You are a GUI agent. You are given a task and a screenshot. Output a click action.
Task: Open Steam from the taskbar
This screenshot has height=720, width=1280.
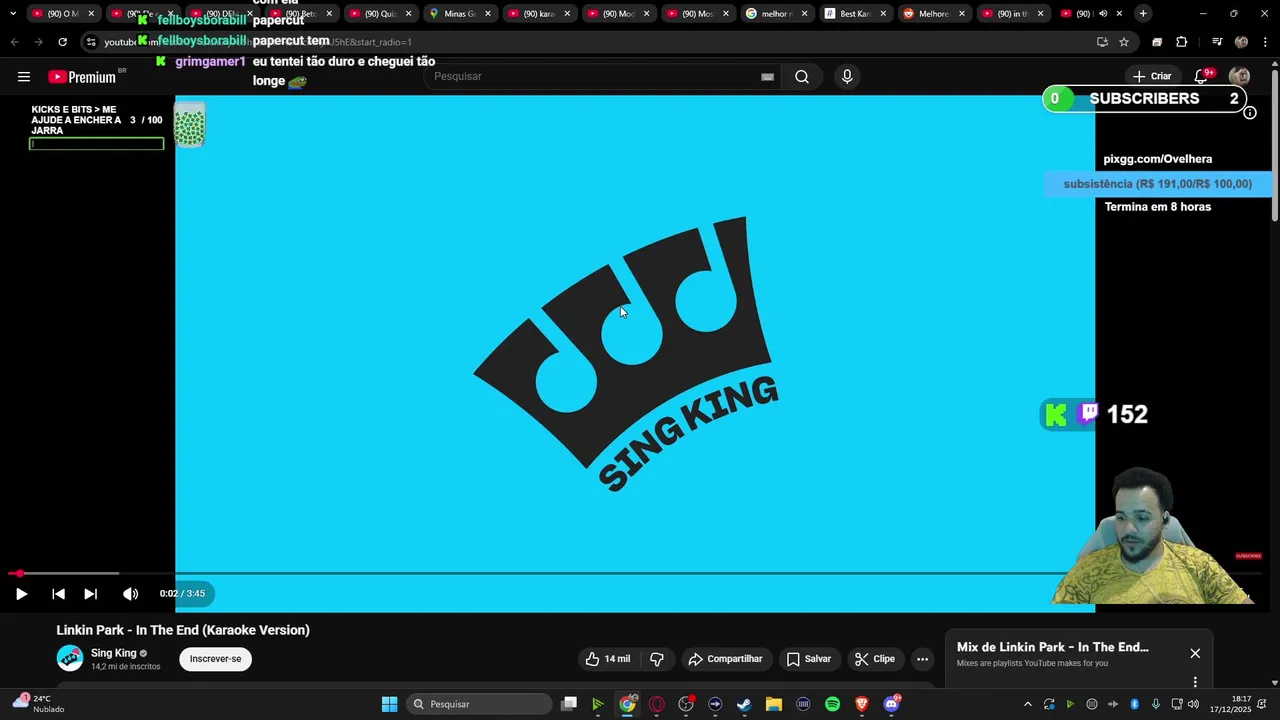click(x=744, y=704)
